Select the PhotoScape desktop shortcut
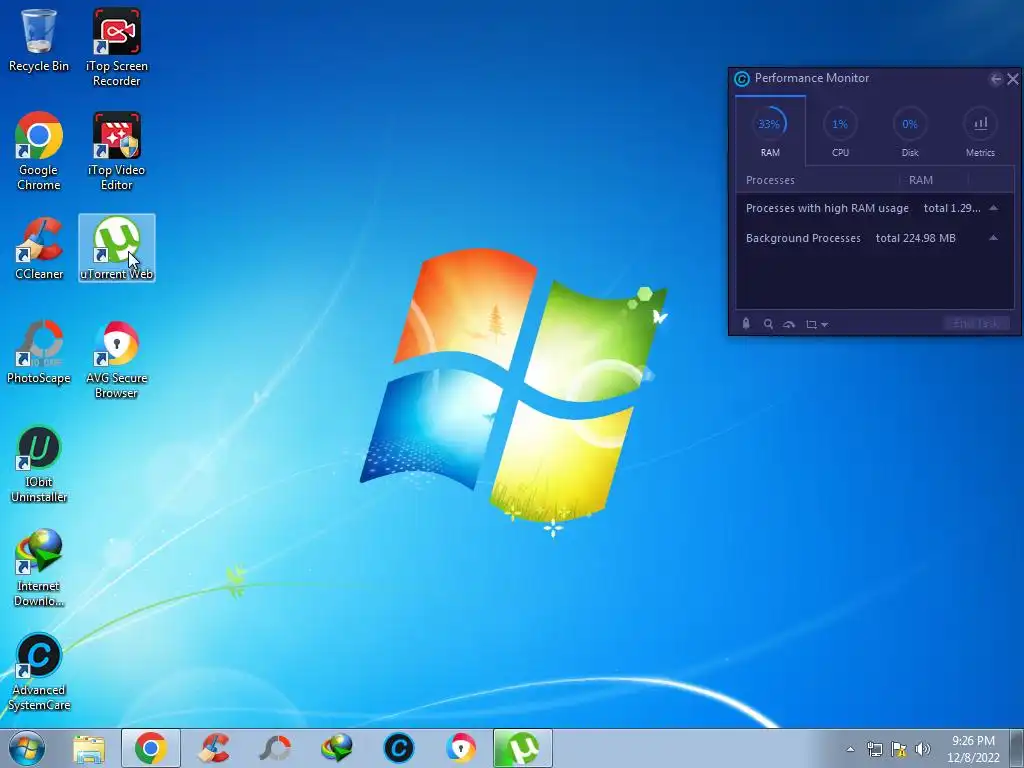 [39, 352]
